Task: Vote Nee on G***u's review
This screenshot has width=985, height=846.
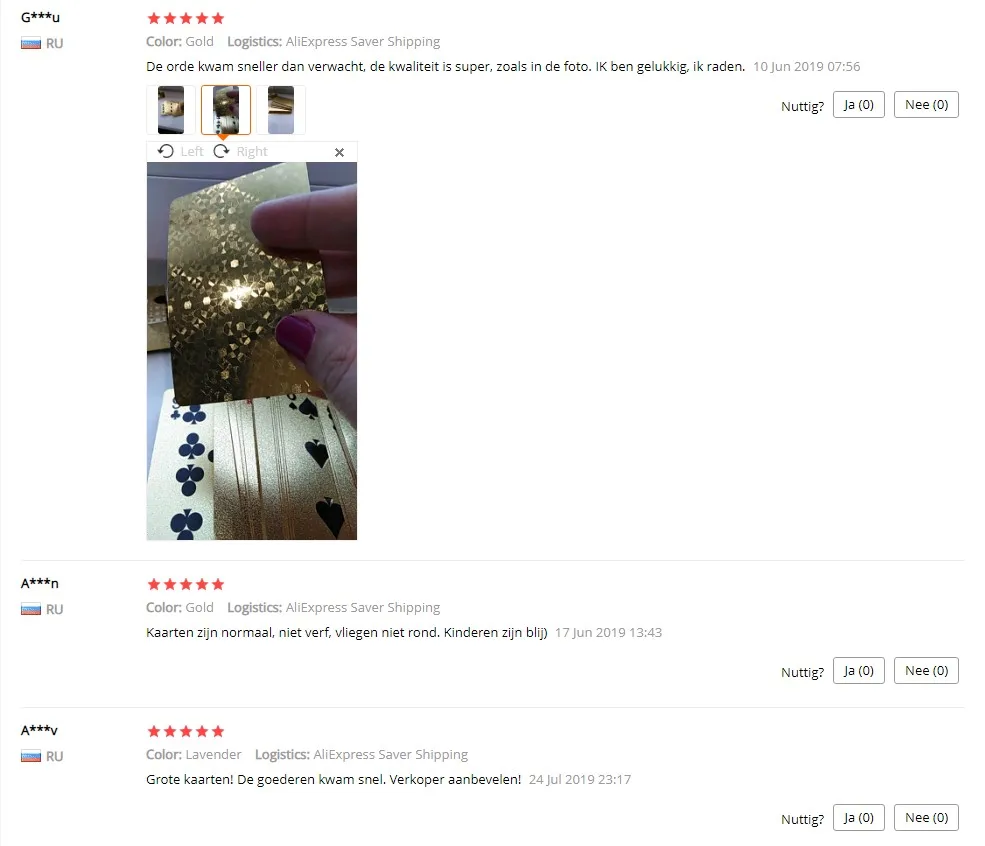Action: (926, 105)
